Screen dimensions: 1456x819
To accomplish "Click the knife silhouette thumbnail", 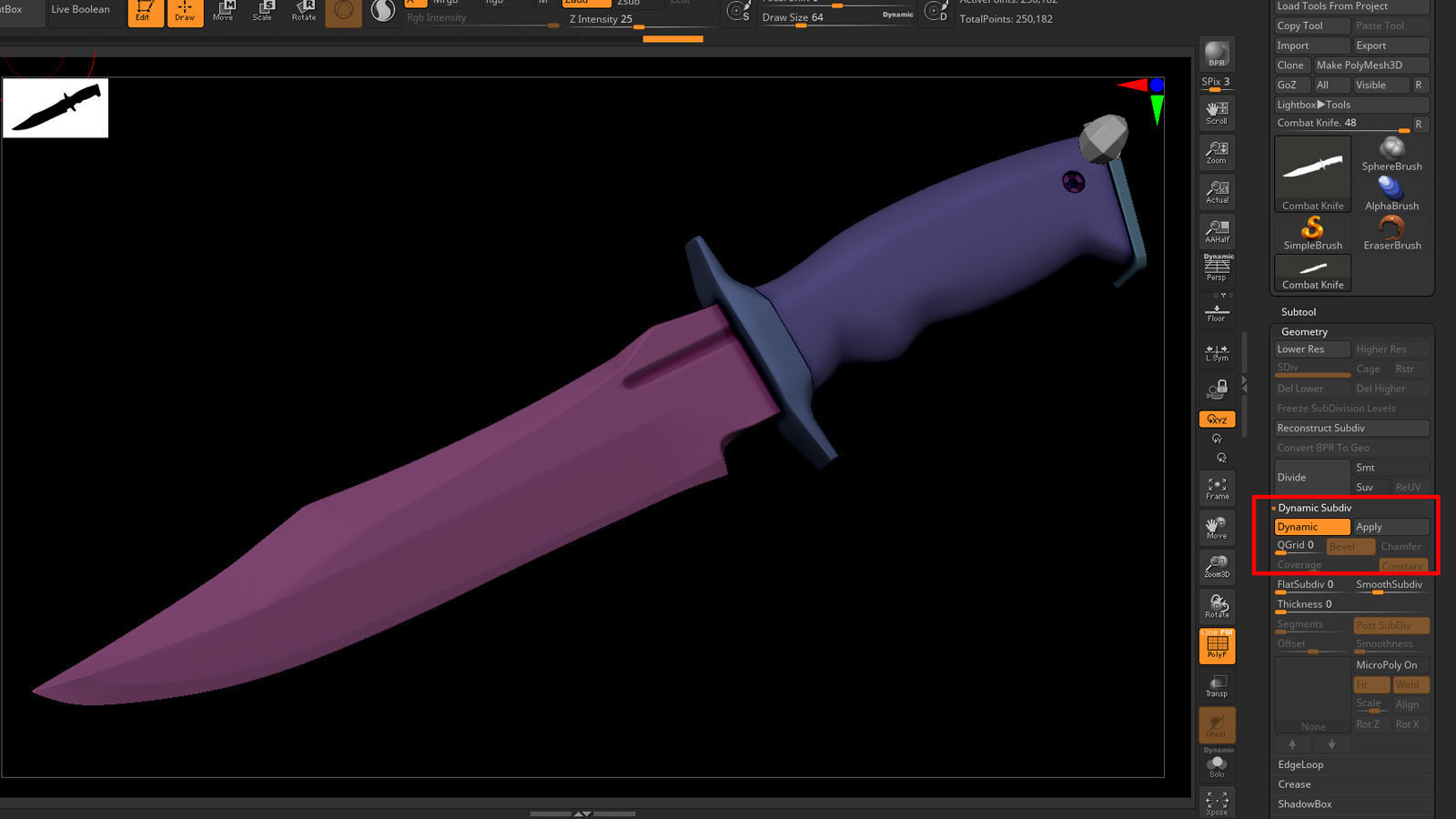I will pos(56,108).
